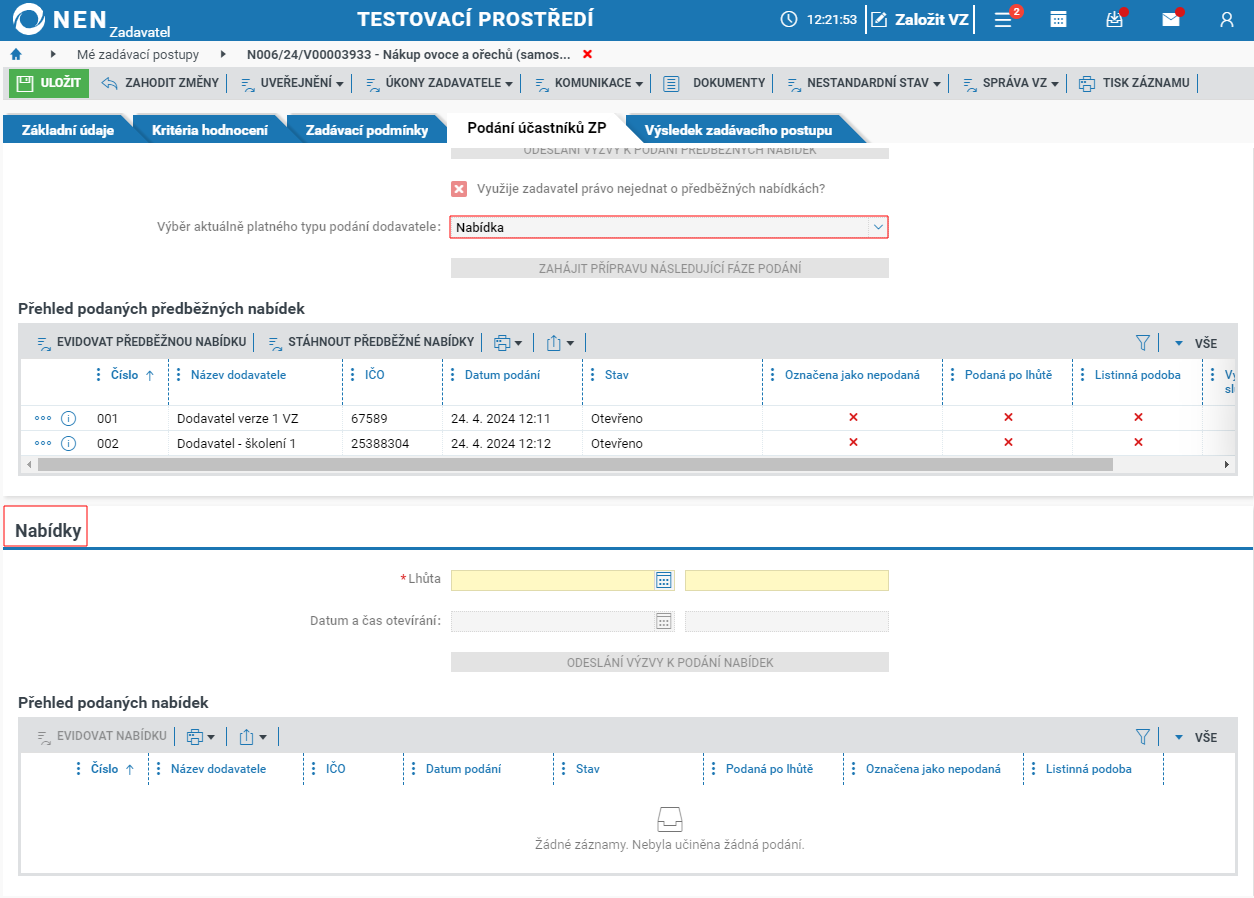Open column menu dots for Datum podání in top table
The width and height of the screenshot is (1254, 898).
453,375
